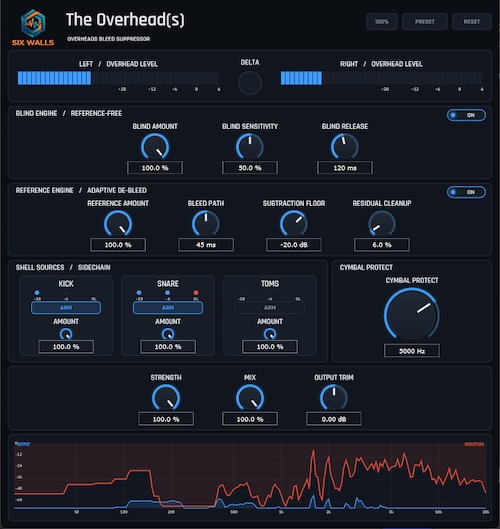The image size is (500, 529).
Task: Open the 100% scale selector
Action: pos(382,22)
